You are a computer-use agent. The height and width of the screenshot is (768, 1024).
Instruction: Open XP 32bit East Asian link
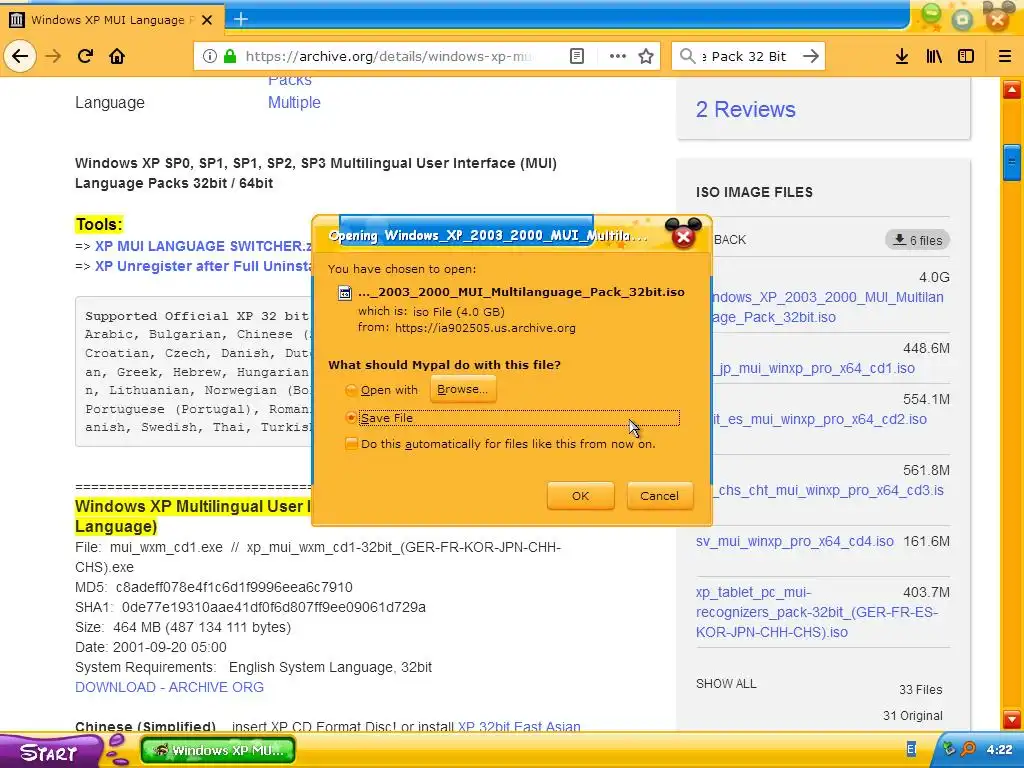coord(519,726)
